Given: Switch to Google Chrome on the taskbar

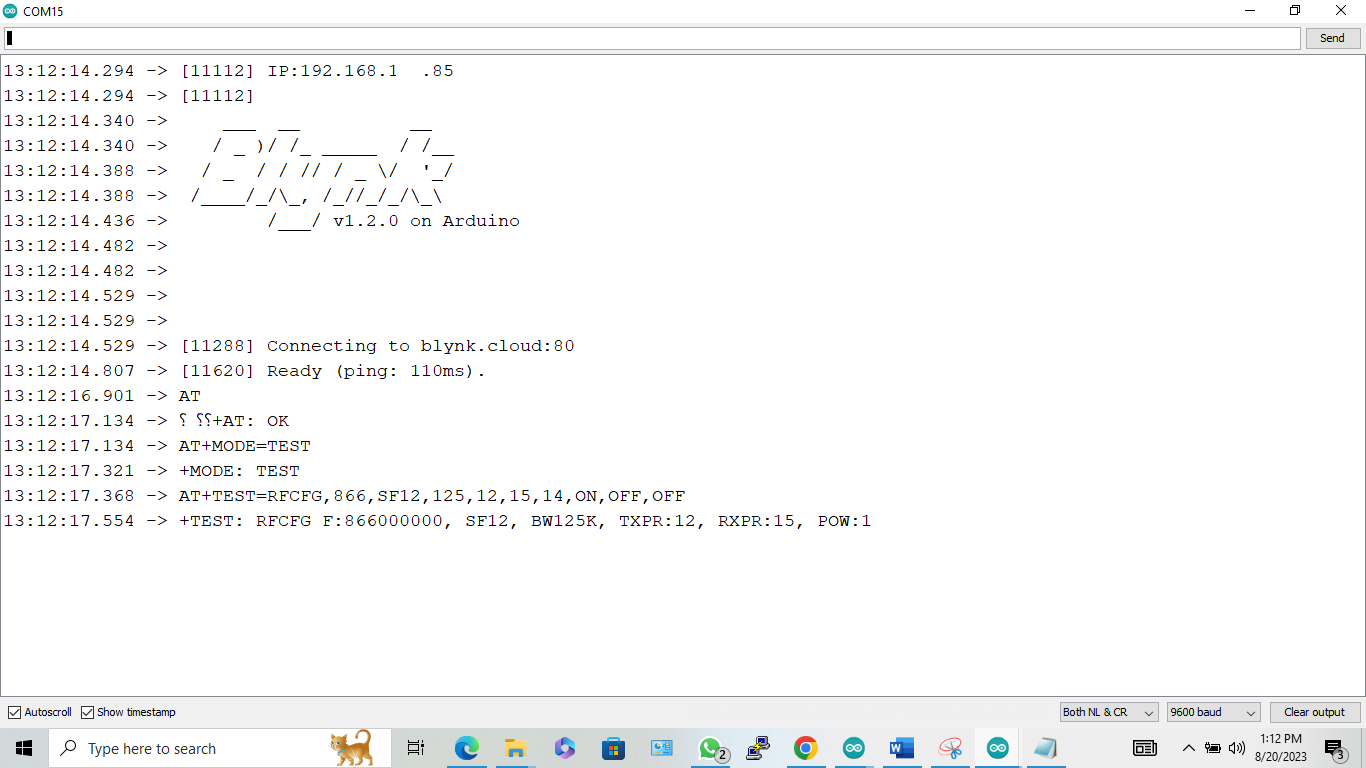Looking at the screenshot, I should pos(806,748).
